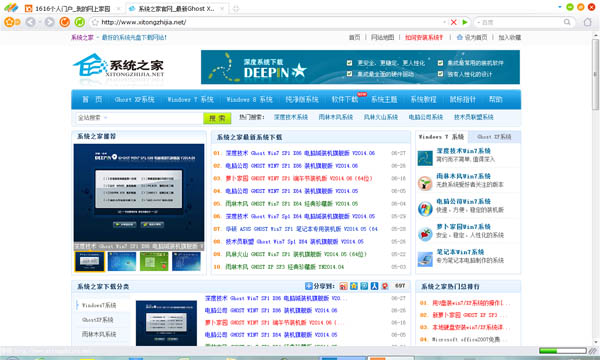Open 首页 in the blue navigation bar
600x360 pixels.
tap(92, 99)
